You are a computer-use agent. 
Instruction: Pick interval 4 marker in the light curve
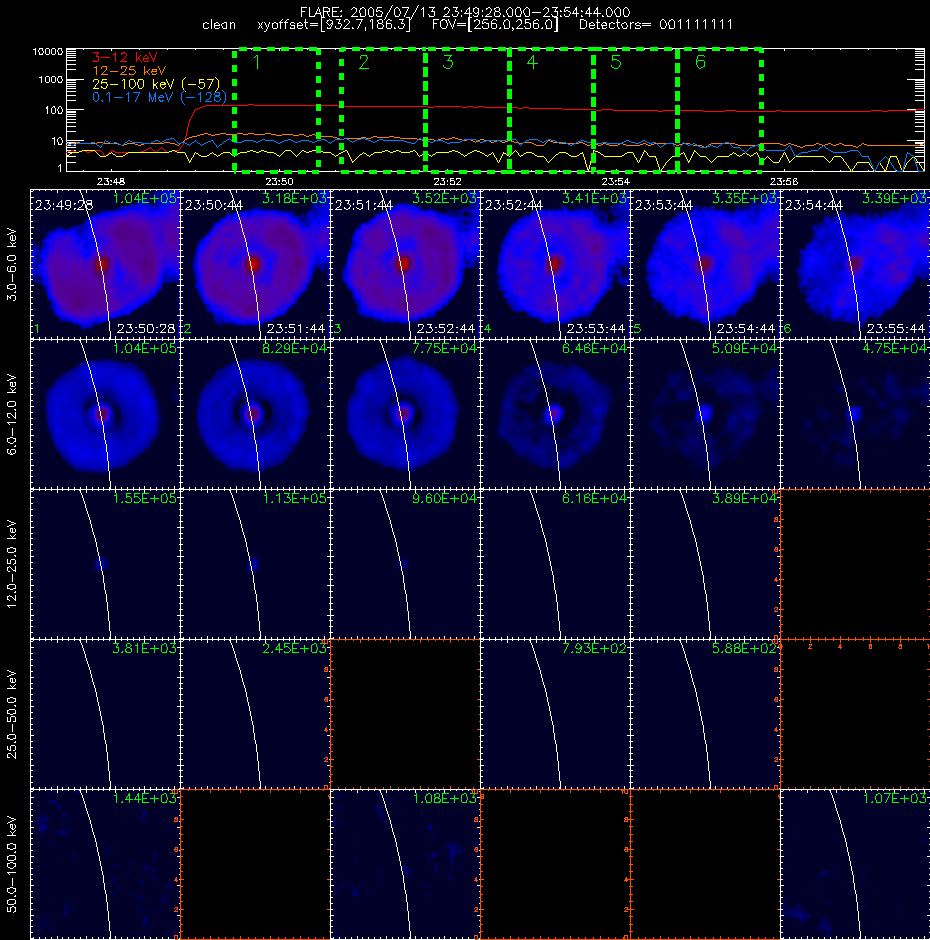pyautogui.click(x=532, y=62)
